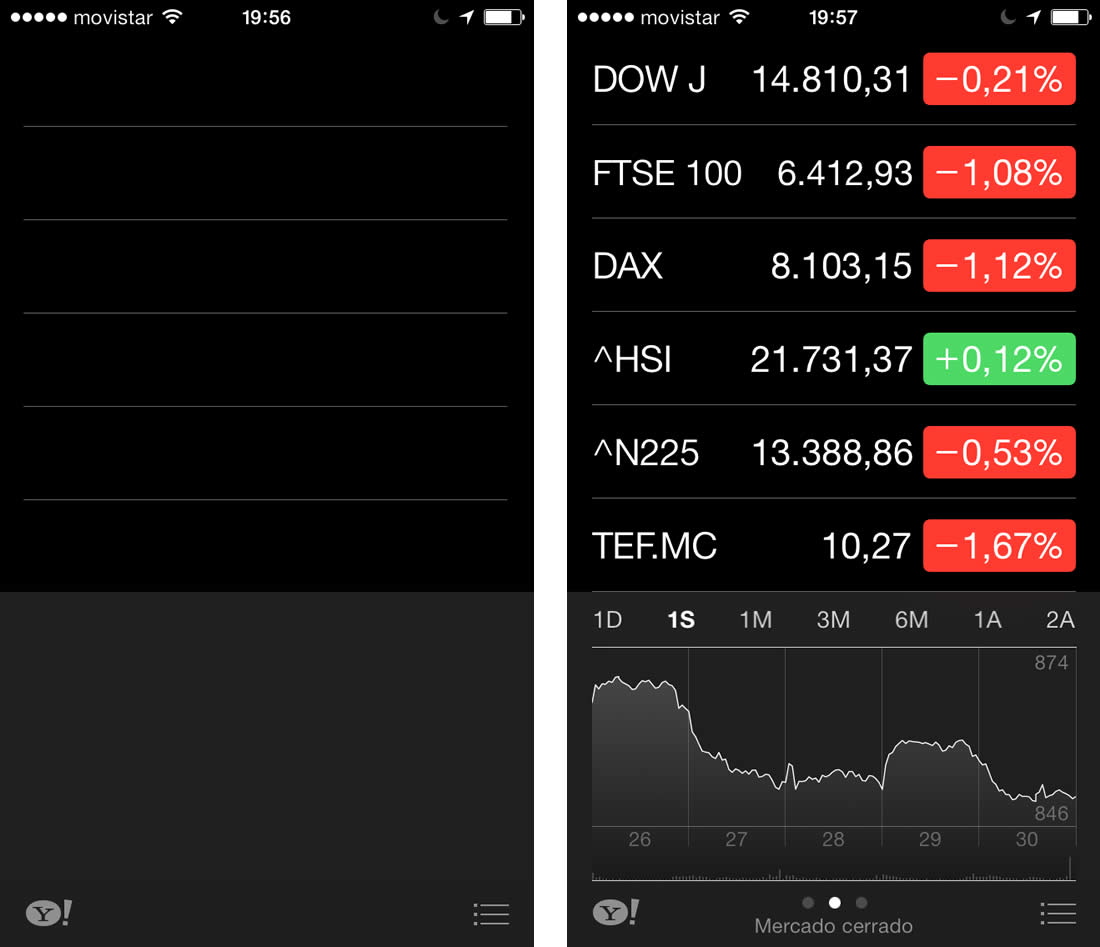Open the stock list editor icon beside Mercado cerrado
This screenshot has width=1100, height=947.
tap(1057, 913)
